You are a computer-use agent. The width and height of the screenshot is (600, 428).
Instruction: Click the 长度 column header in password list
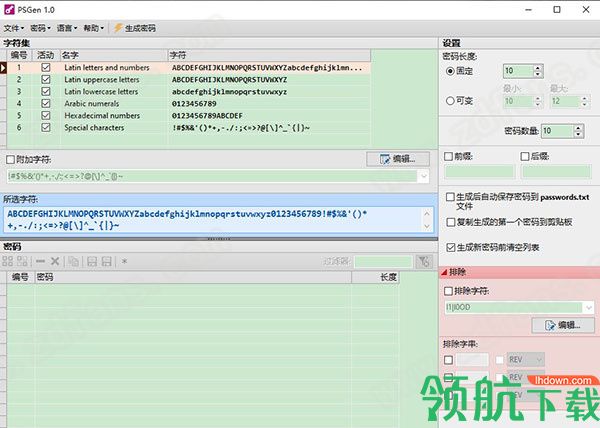point(375,277)
